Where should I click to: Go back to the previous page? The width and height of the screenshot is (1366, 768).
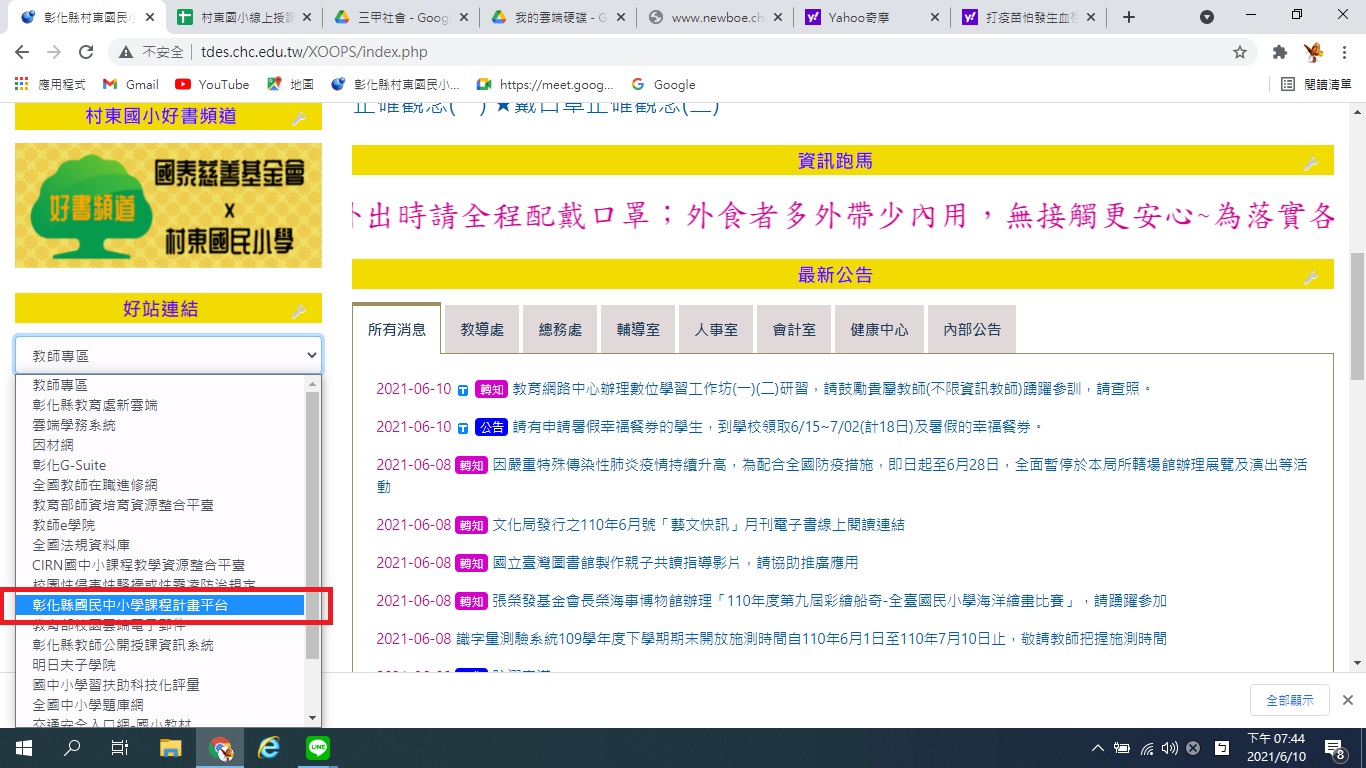click(x=22, y=52)
